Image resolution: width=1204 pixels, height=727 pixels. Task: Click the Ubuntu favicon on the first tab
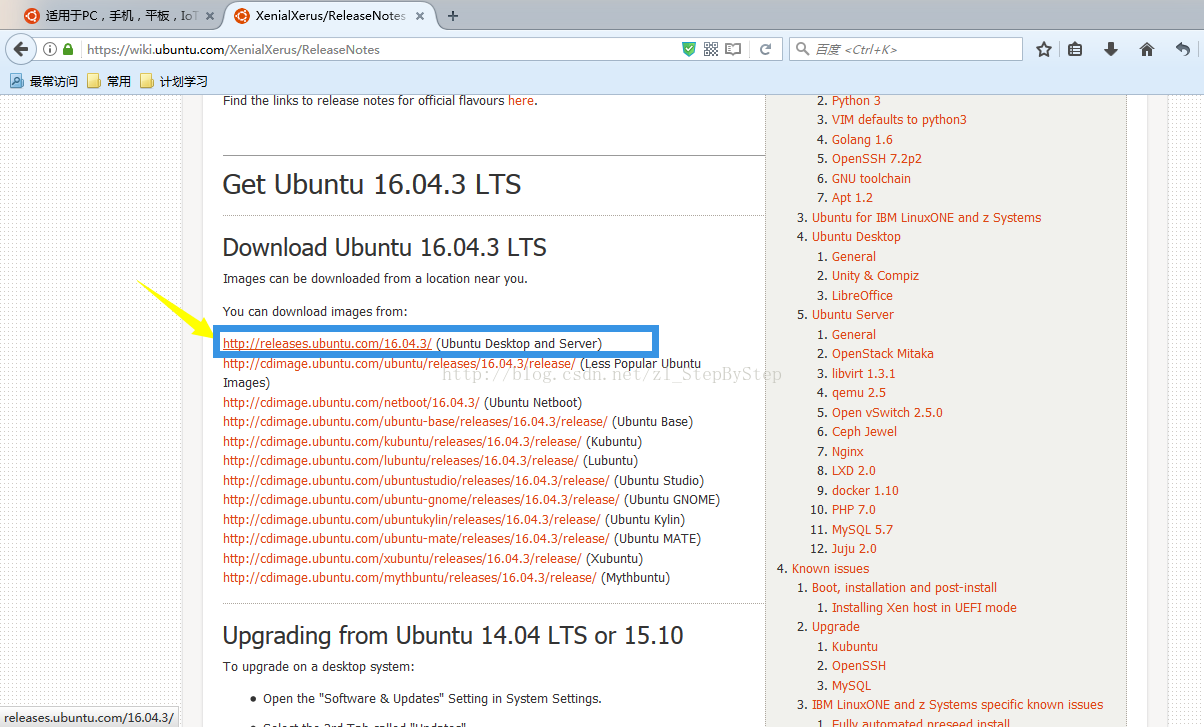point(32,16)
